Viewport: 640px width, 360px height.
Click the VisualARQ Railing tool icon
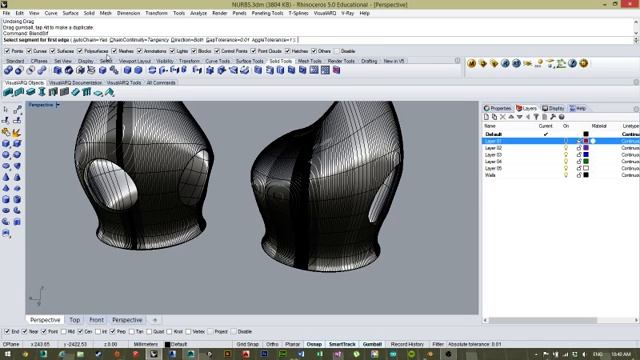[x=87, y=92]
